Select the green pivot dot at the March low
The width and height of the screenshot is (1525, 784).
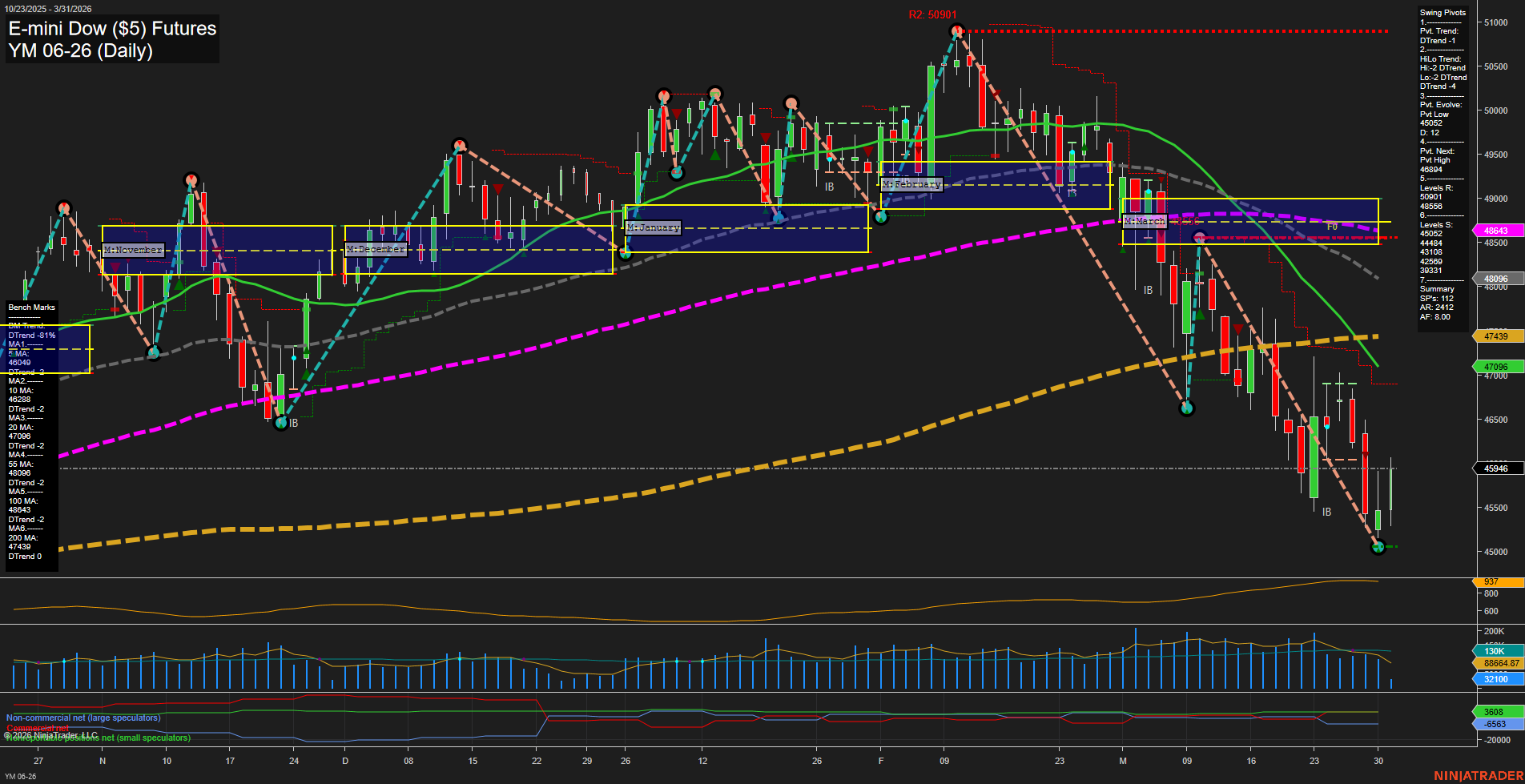pos(1376,548)
